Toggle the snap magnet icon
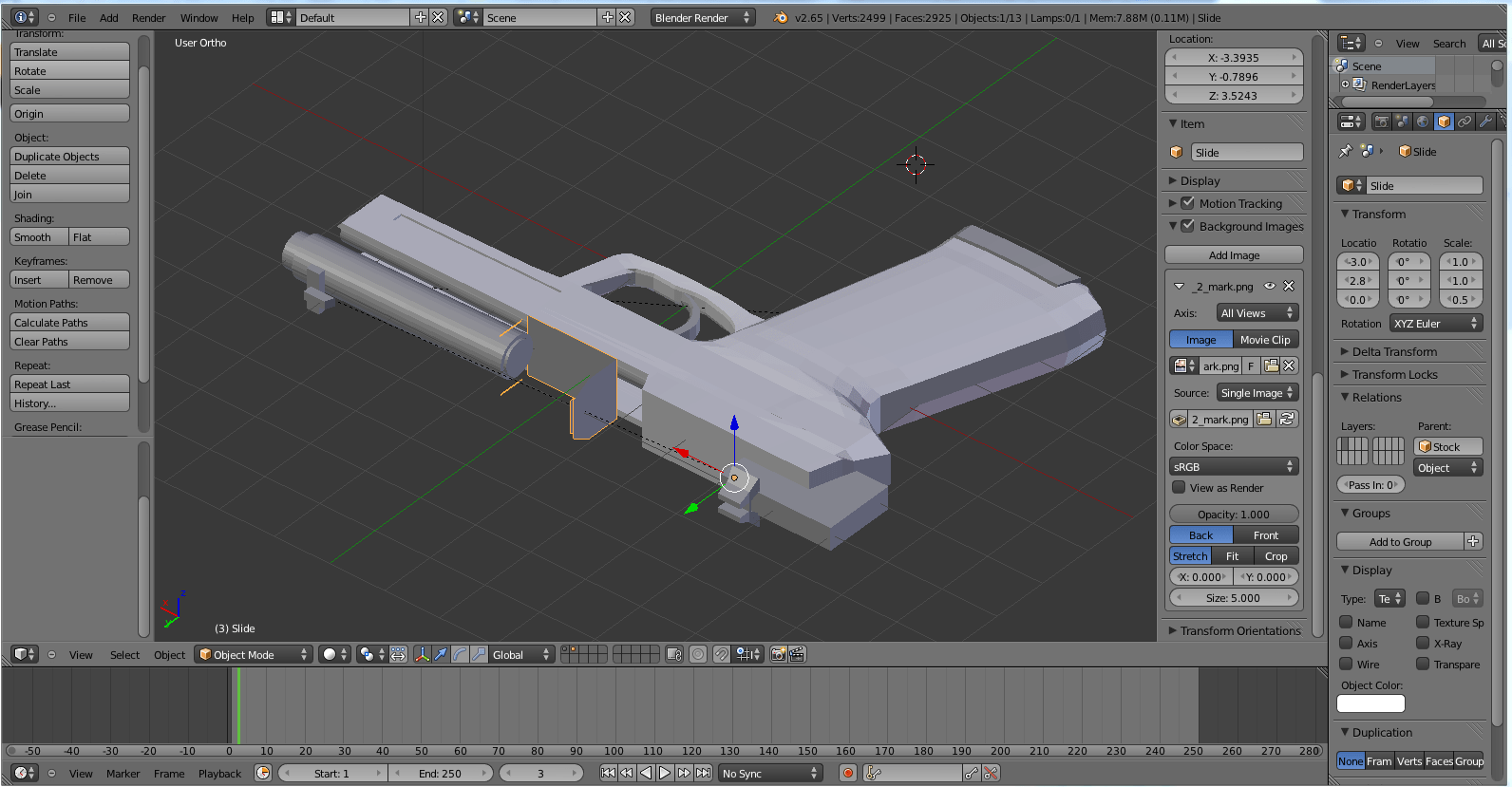Viewport: 1512px width, 787px height. coord(722,654)
